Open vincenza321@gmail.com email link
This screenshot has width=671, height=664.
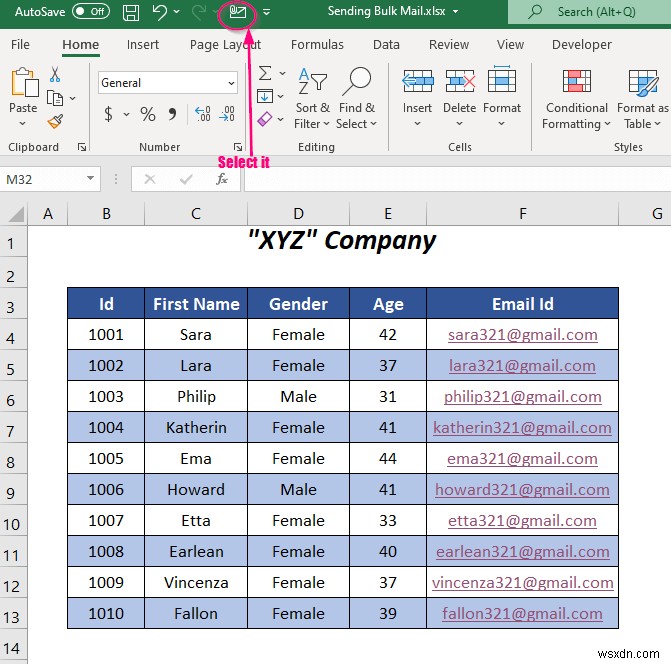coord(523,582)
